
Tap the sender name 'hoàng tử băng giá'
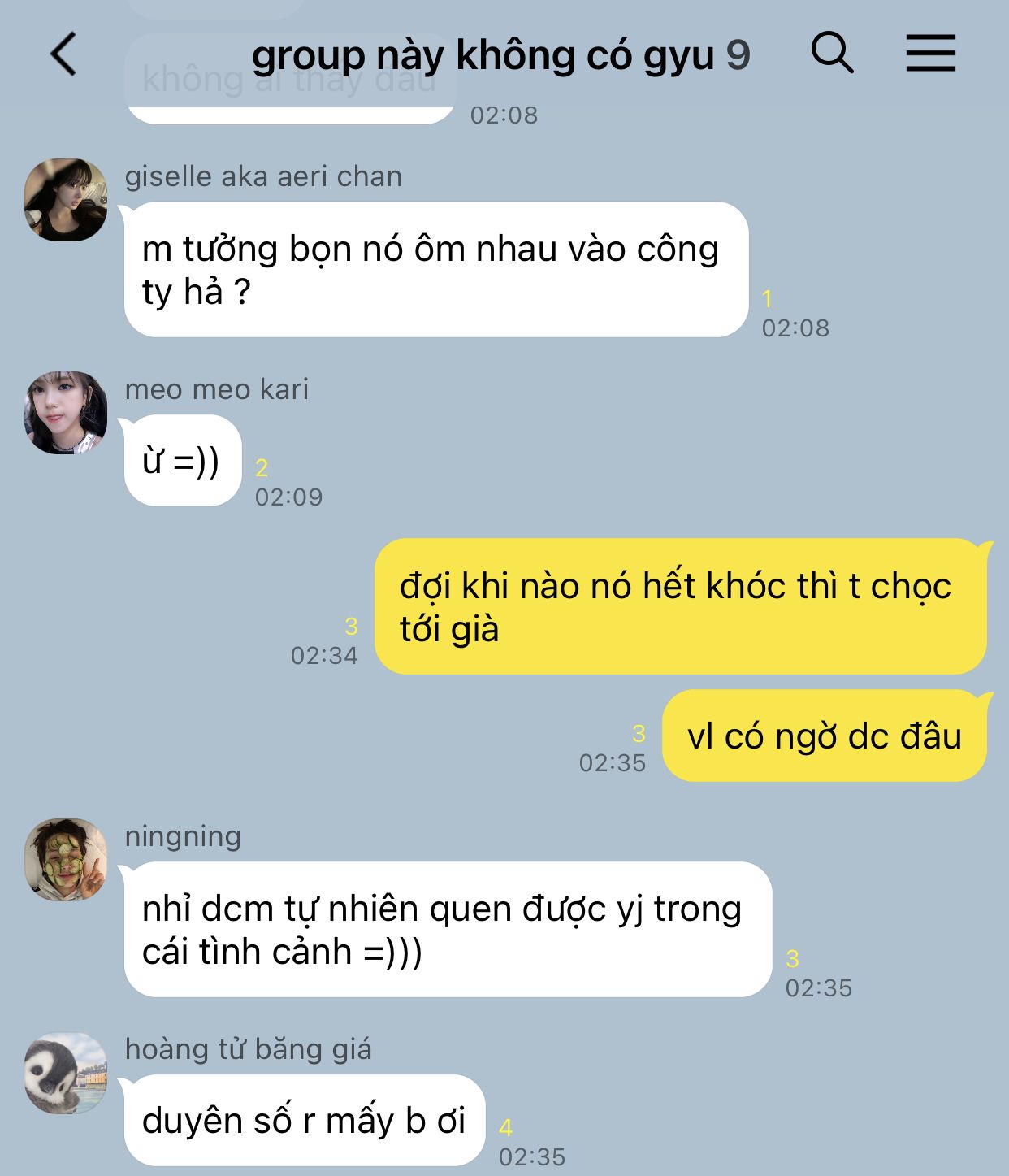click(249, 1049)
